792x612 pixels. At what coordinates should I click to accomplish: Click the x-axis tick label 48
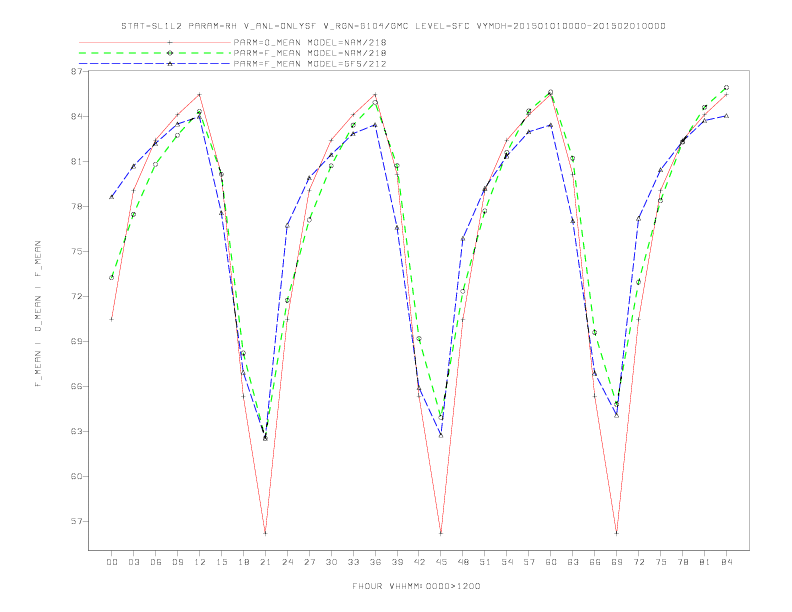(x=463, y=562)
